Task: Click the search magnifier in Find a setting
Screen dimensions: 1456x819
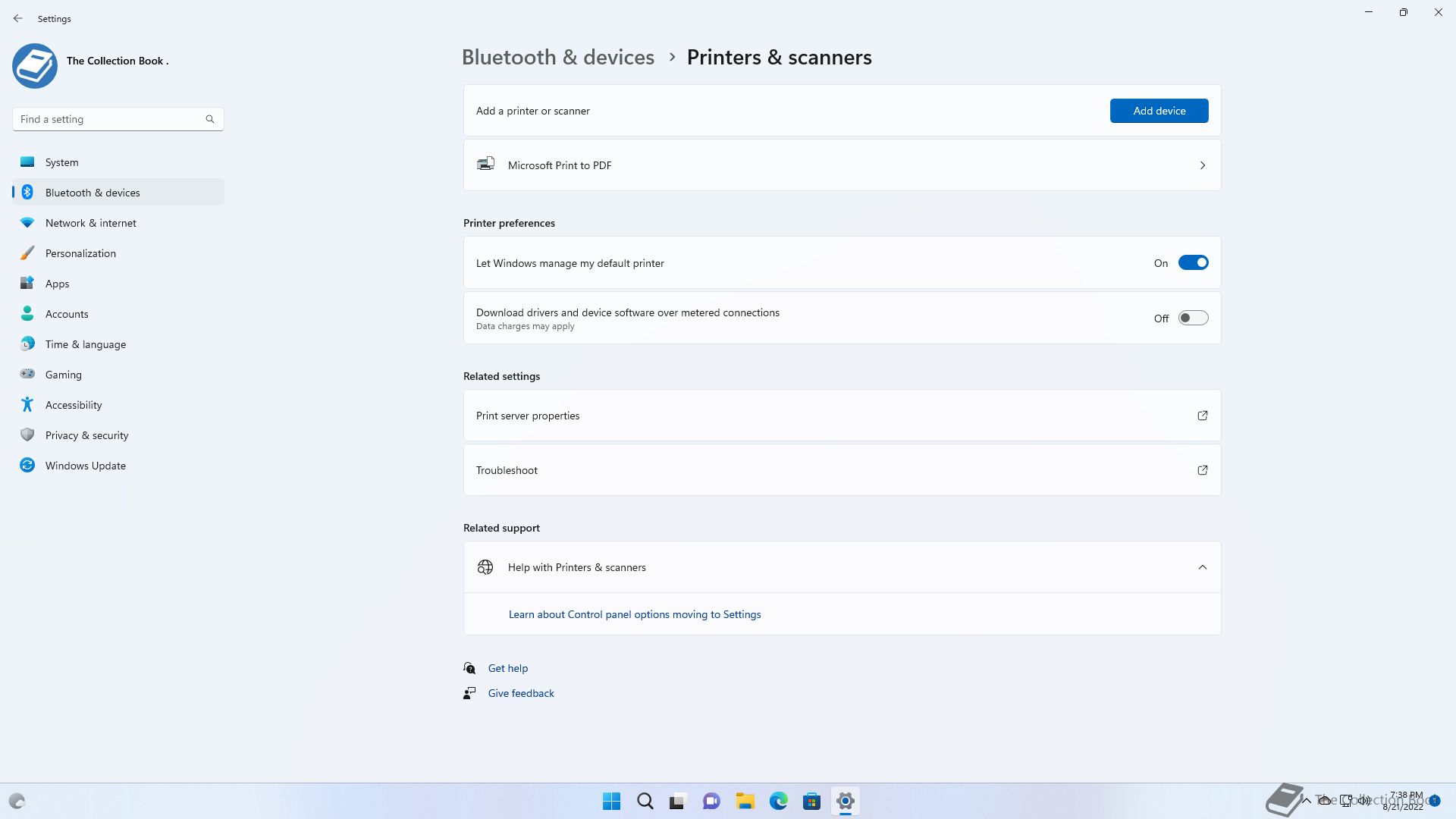Action: pyautogui.click(x=210, y=119)
